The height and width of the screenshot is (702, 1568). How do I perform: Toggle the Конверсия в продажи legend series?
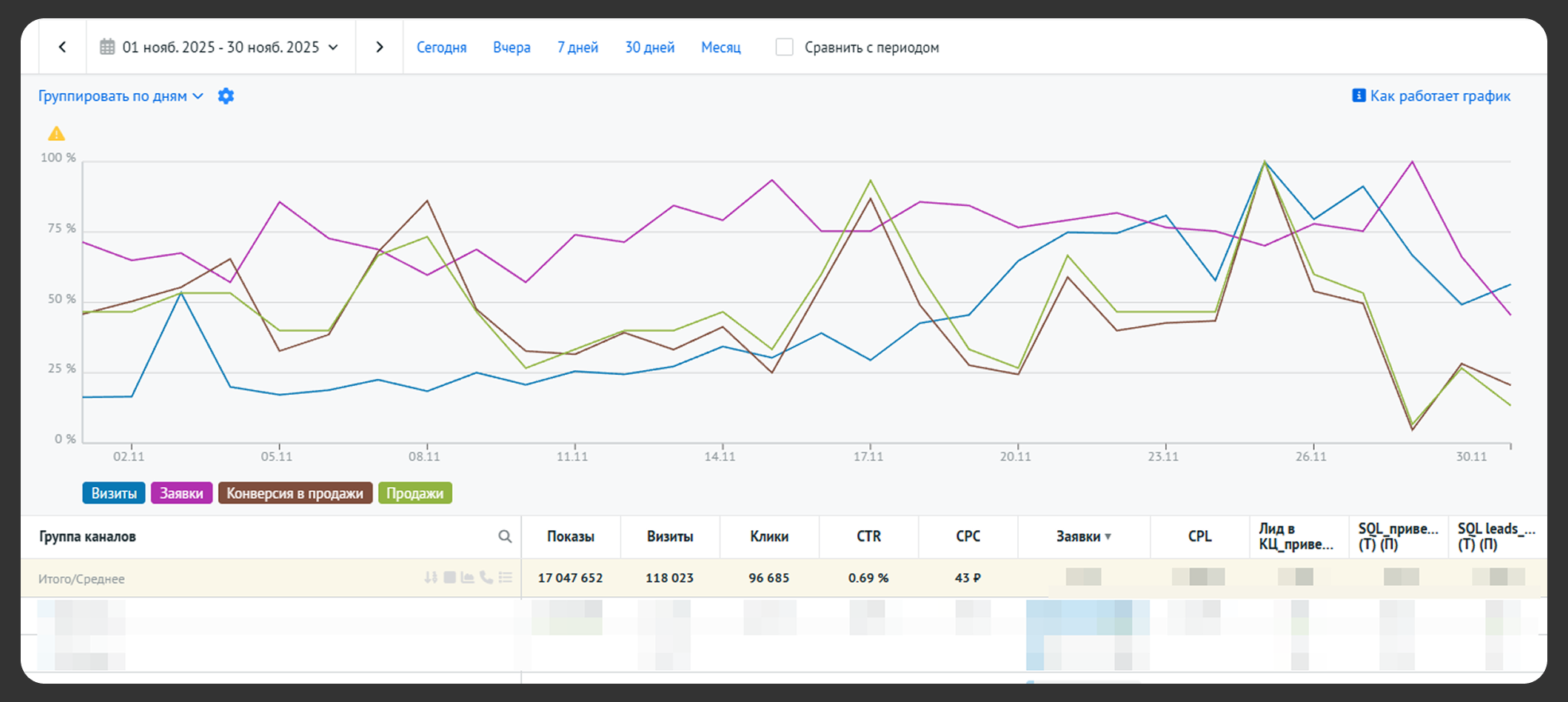(x=294, y=493)
